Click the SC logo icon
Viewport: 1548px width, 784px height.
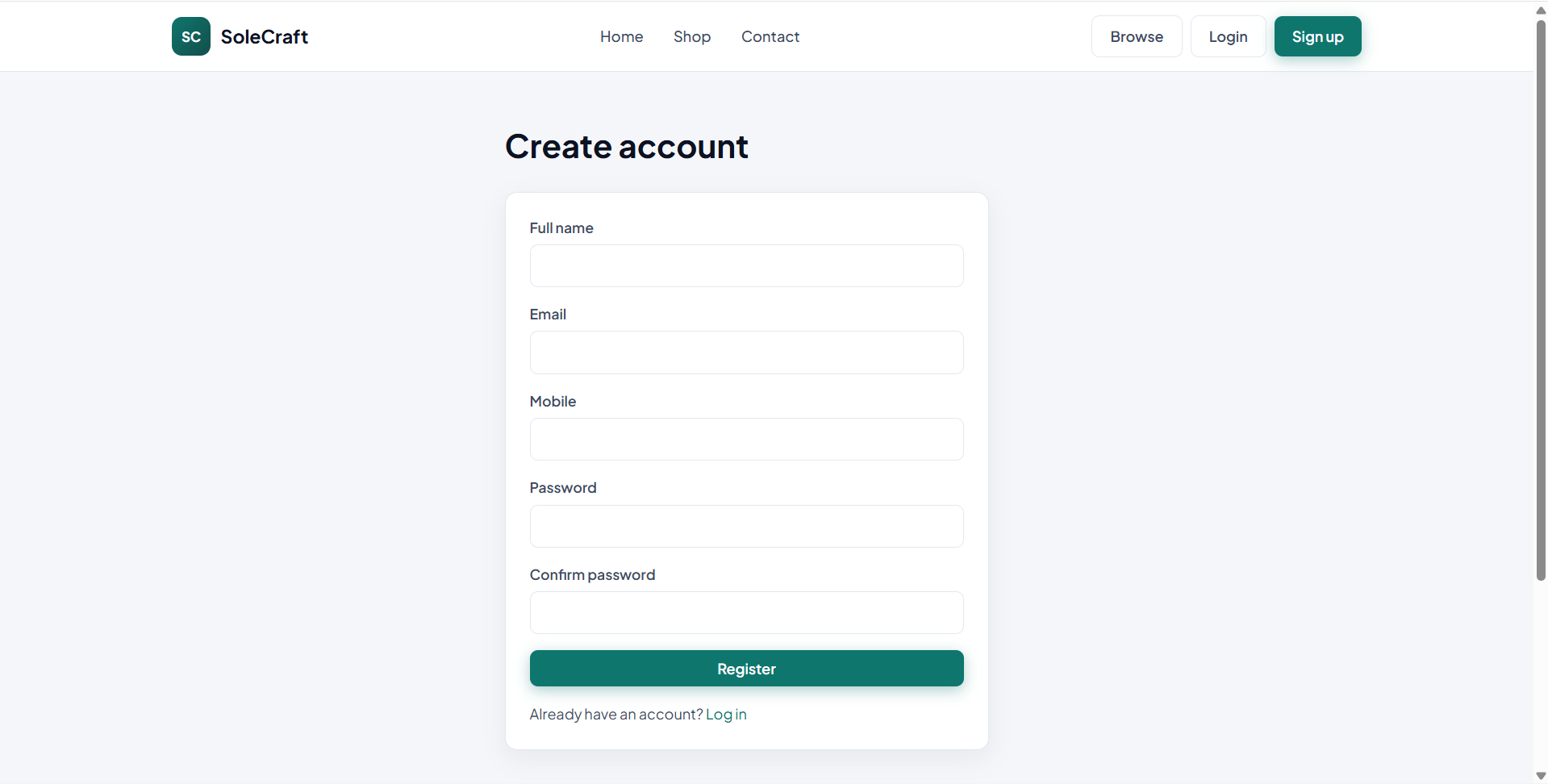(x=191, y=36)
